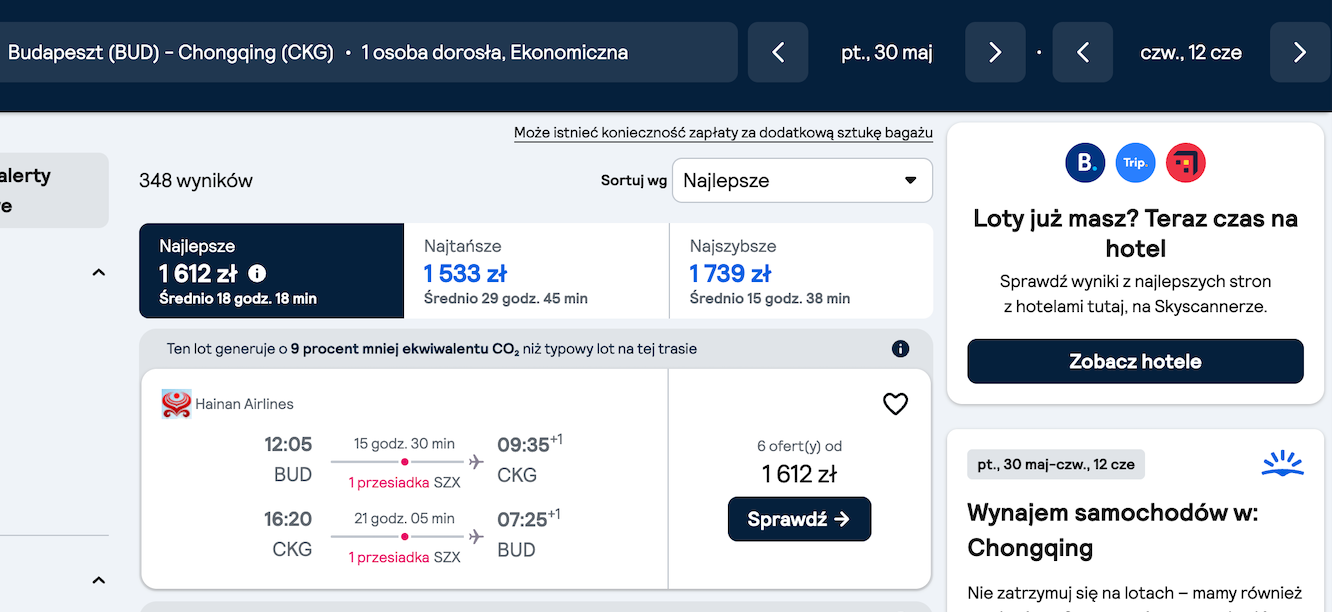This screenshot has height=612, width=1332.
Task: Click the pt., 30 maj departure date
Action: pyautogui.click(x=887, y=52)
